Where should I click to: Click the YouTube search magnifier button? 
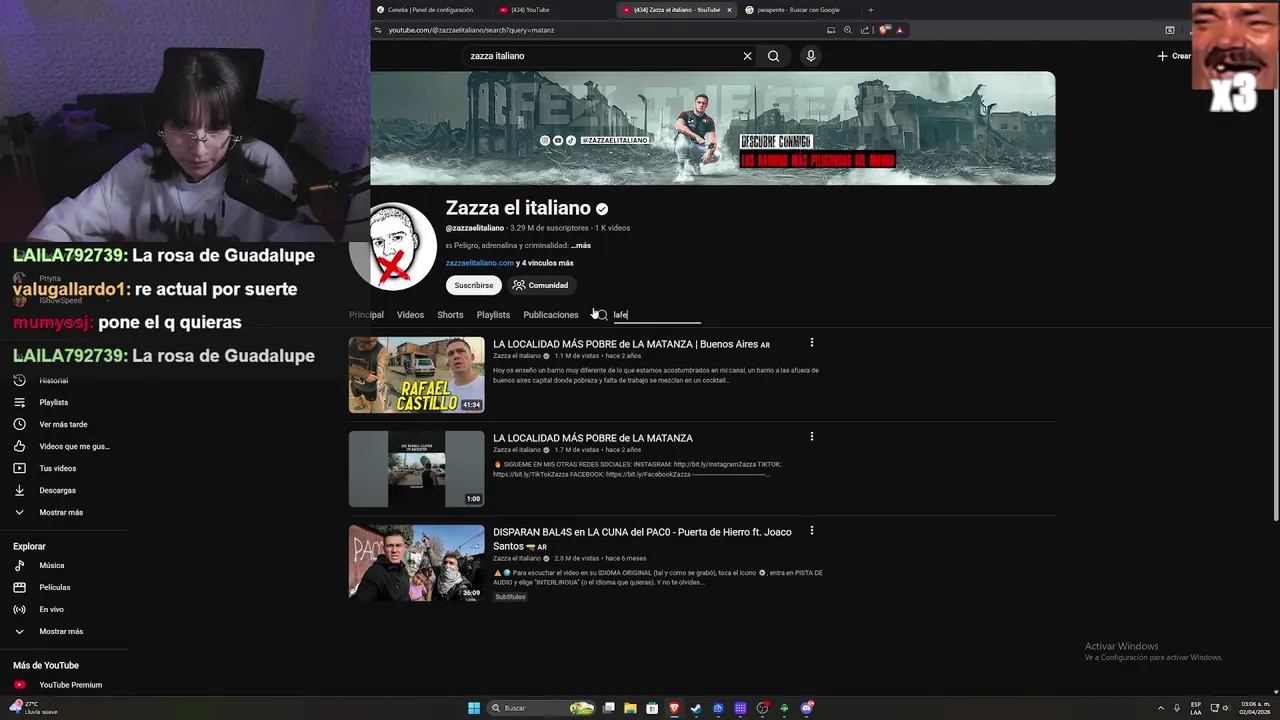[x=773, y=56]
